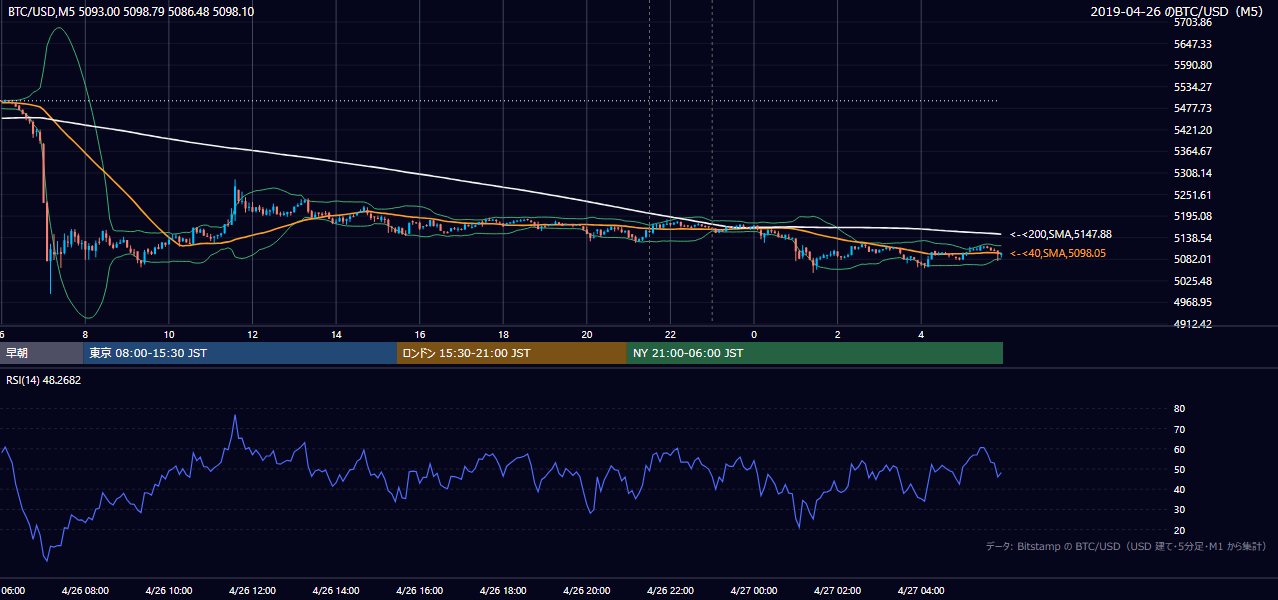This screenshot has width=1278, height=600.
Task: Click price axis value 5195.08
Action: (x=1193, y=216)
